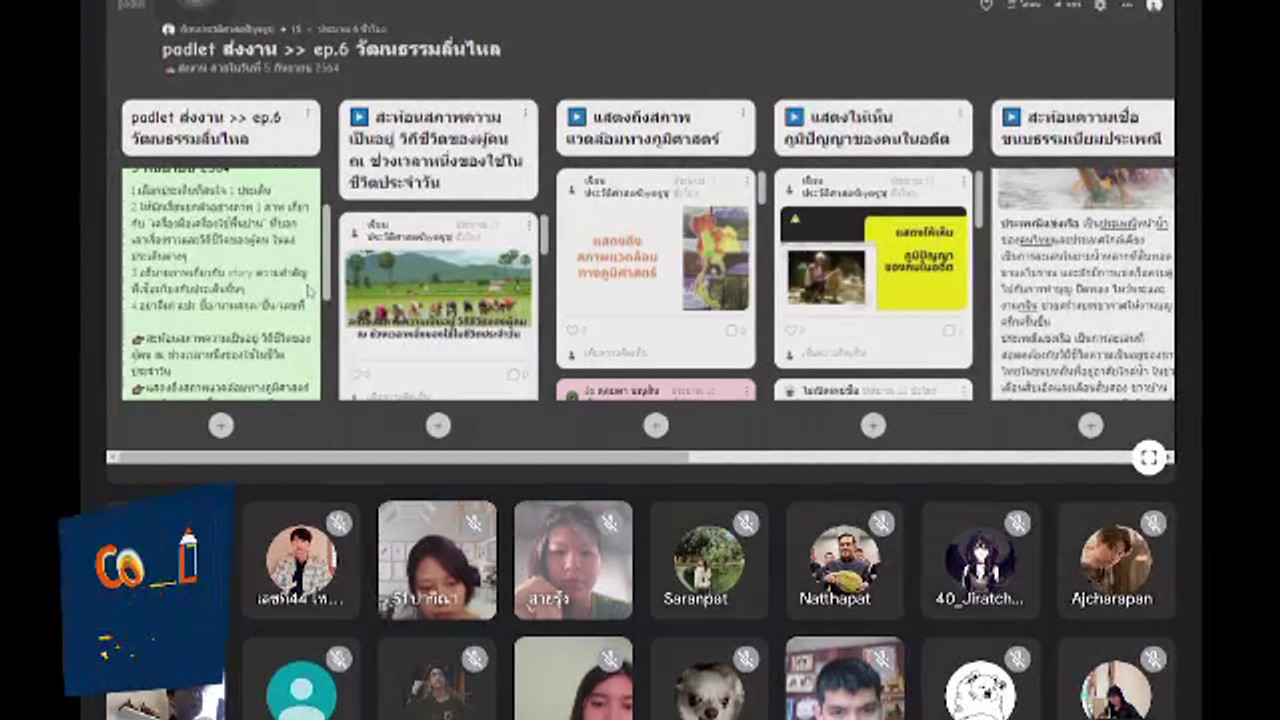
Task: Open three-dot menu on second column header
Action: pos(525,115)
